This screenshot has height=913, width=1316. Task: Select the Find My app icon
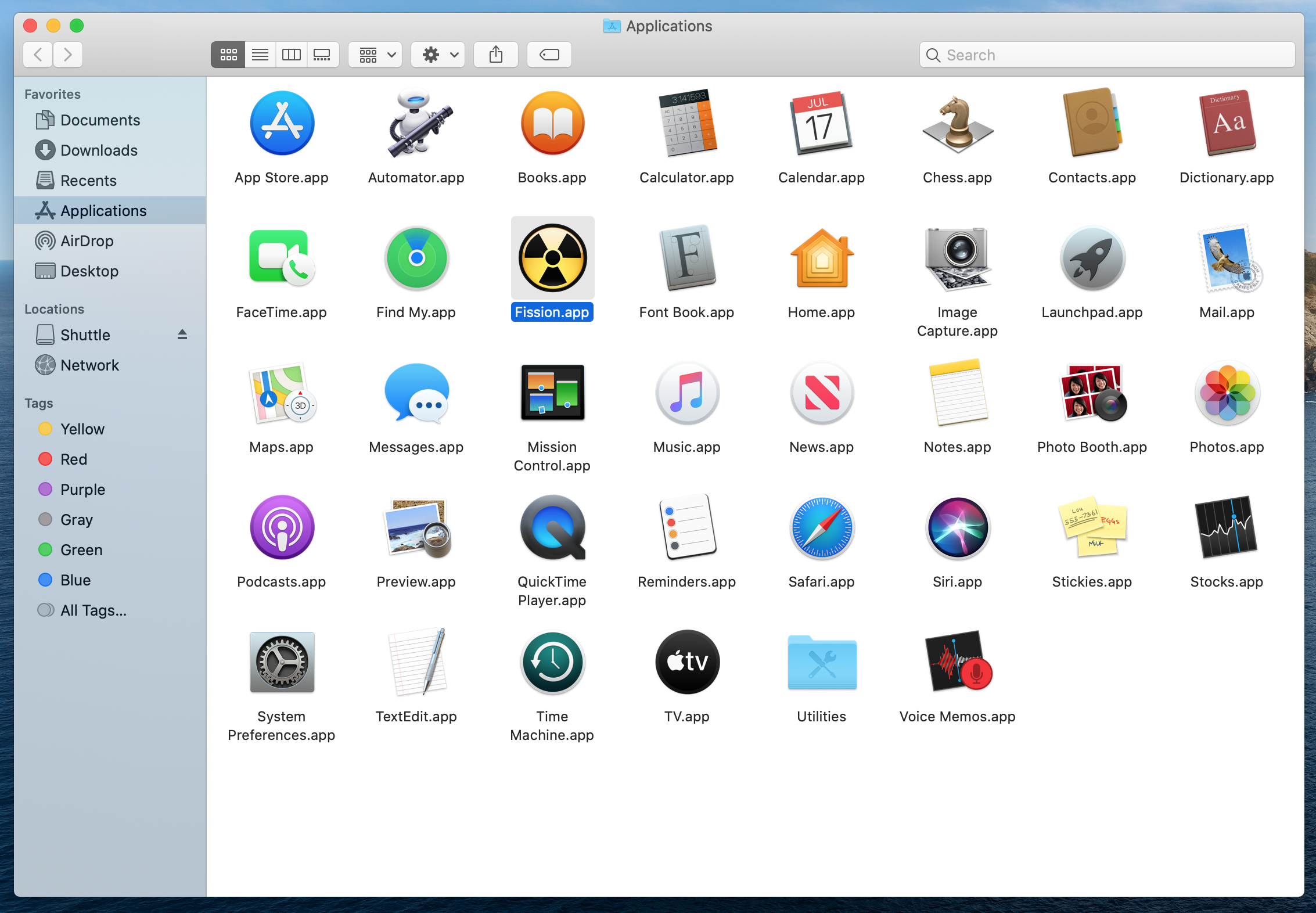(x=417, y=258)
